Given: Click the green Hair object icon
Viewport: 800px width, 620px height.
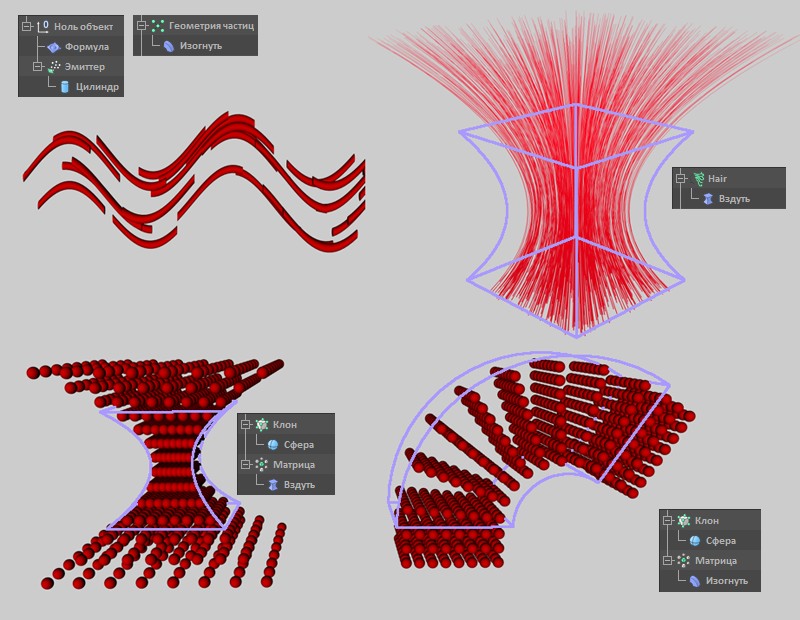Looking at the screenshot, I should point(698,179).
